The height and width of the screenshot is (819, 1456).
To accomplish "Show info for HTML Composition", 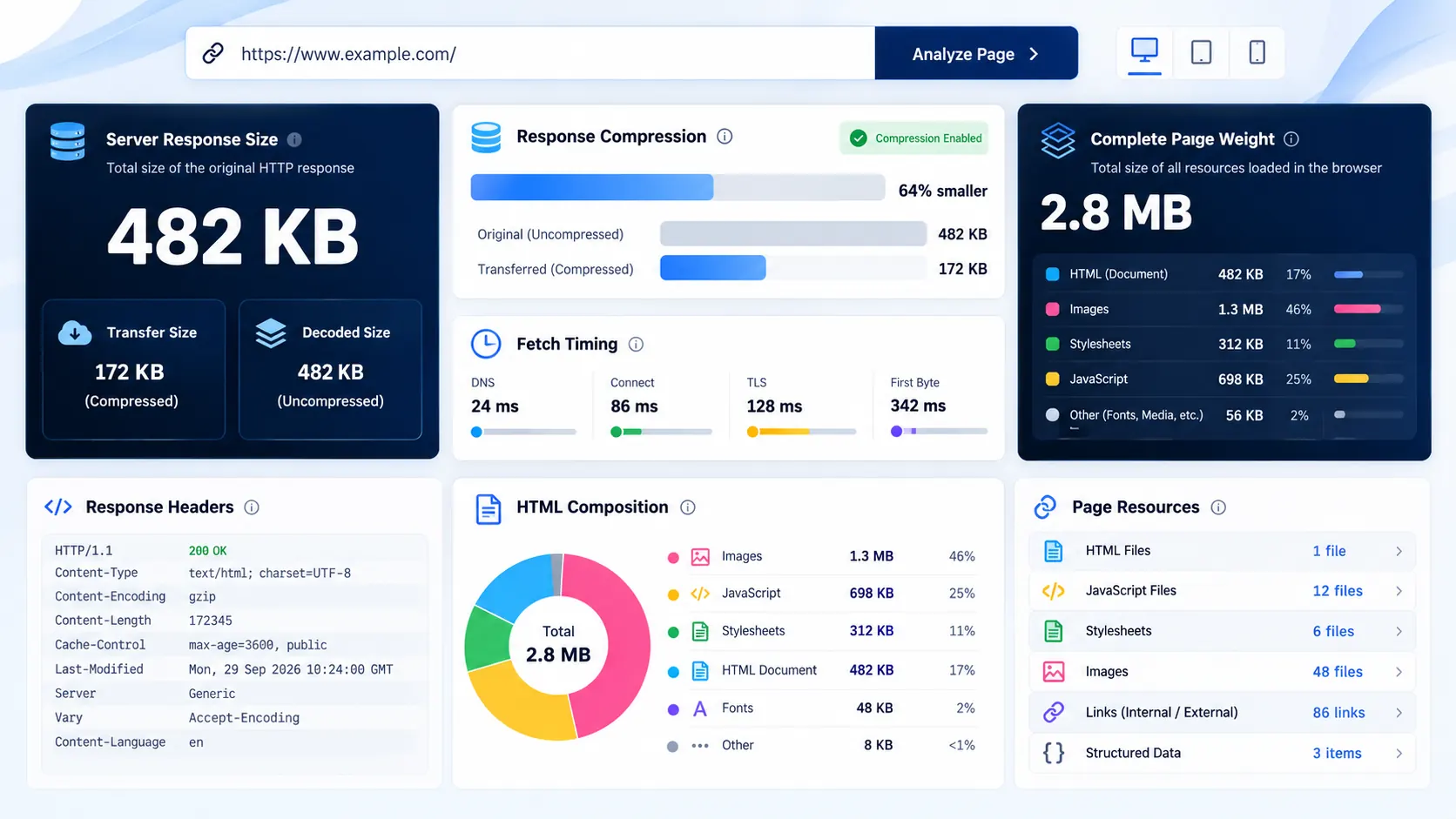I will pyautogui.click(x=688, y=507).
